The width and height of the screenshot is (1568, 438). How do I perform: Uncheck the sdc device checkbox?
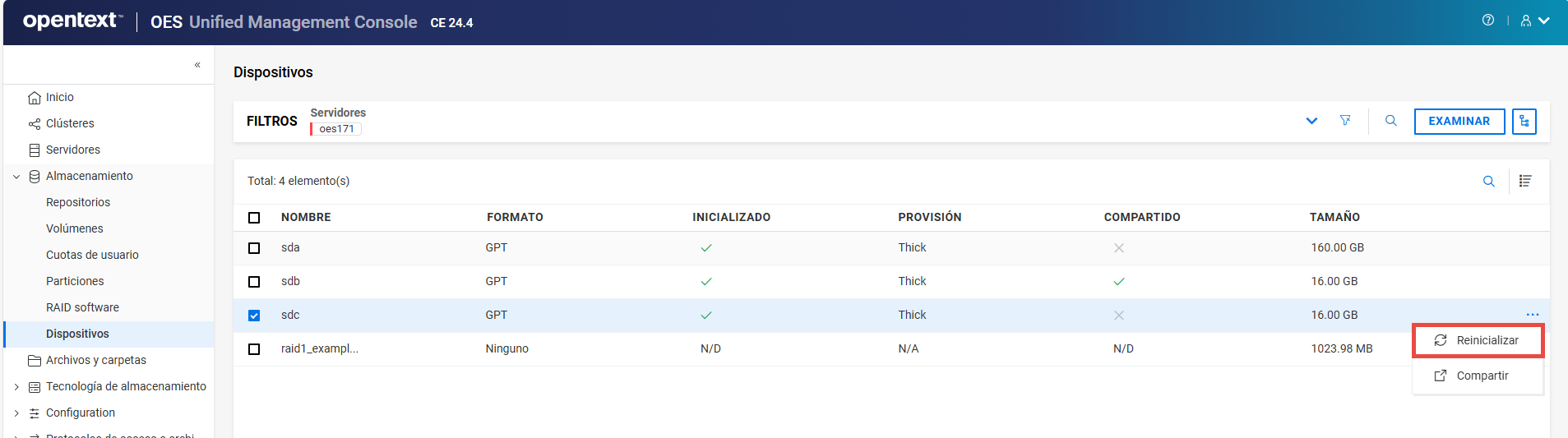click(x=254, y=316)
